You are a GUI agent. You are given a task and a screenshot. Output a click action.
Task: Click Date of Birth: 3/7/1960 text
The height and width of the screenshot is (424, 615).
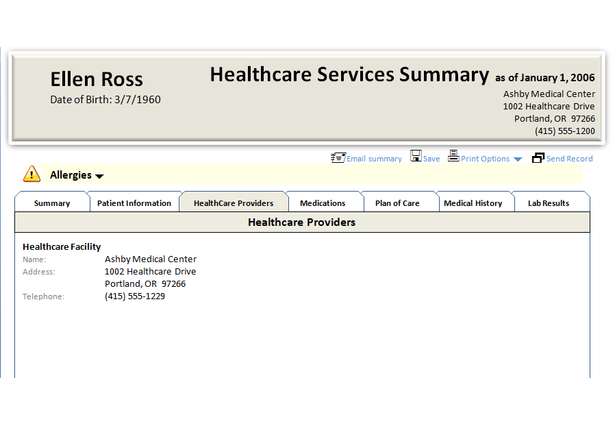(x=105, y=100)
